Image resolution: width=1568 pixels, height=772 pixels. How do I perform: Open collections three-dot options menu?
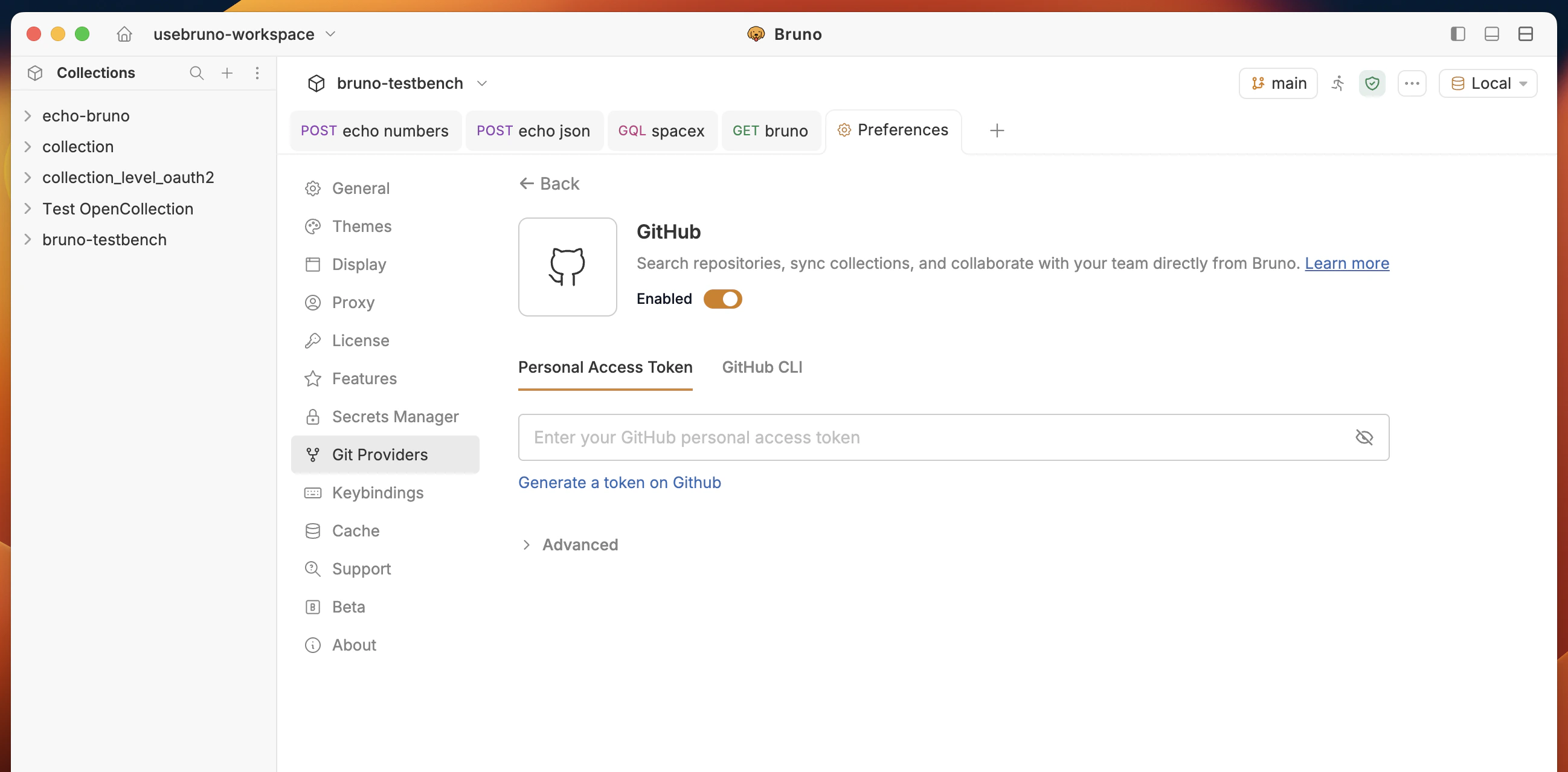pyautogui.click(x=257, y=73)
